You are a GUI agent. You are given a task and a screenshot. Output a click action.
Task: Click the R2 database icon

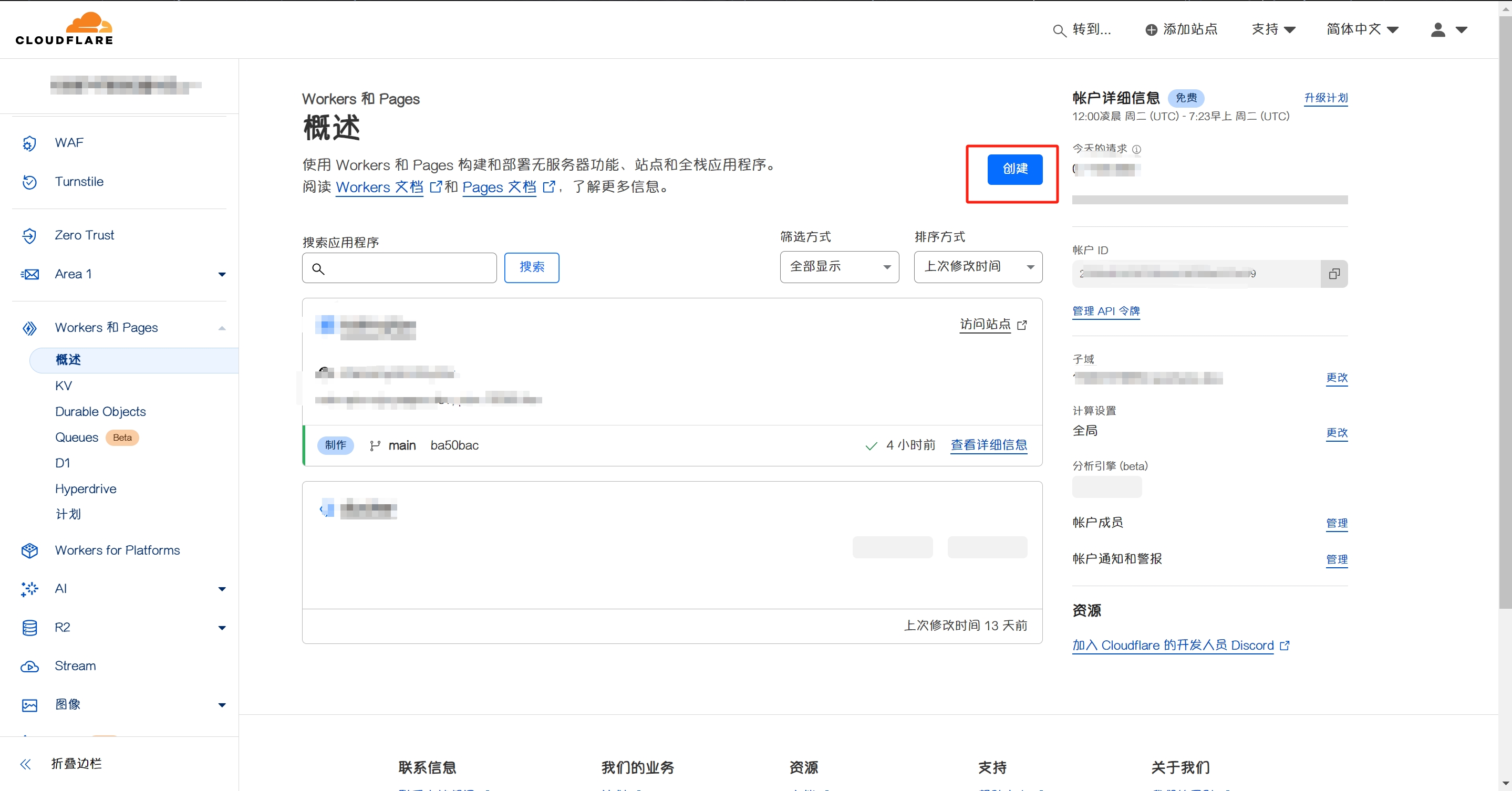pyautogui.click(x=29, y=627)
